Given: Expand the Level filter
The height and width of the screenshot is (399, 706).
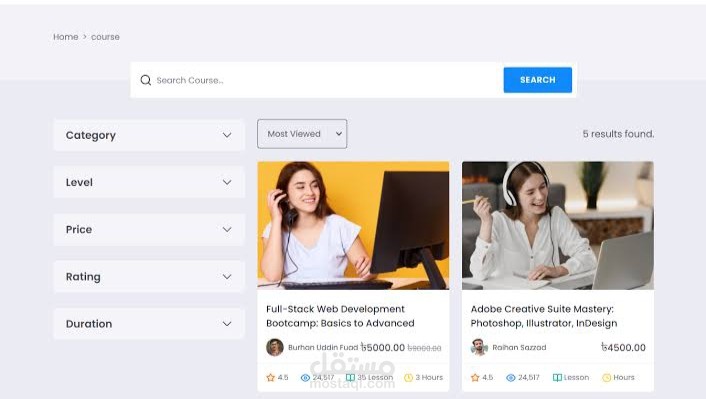Looking at the screenshot, I should coord(149,182).
